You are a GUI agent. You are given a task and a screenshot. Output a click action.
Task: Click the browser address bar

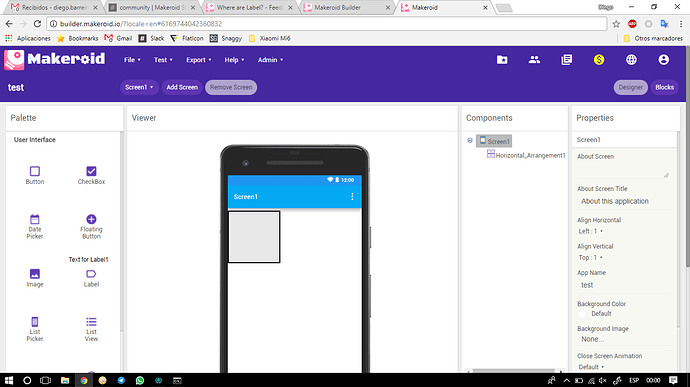[326, 24]
